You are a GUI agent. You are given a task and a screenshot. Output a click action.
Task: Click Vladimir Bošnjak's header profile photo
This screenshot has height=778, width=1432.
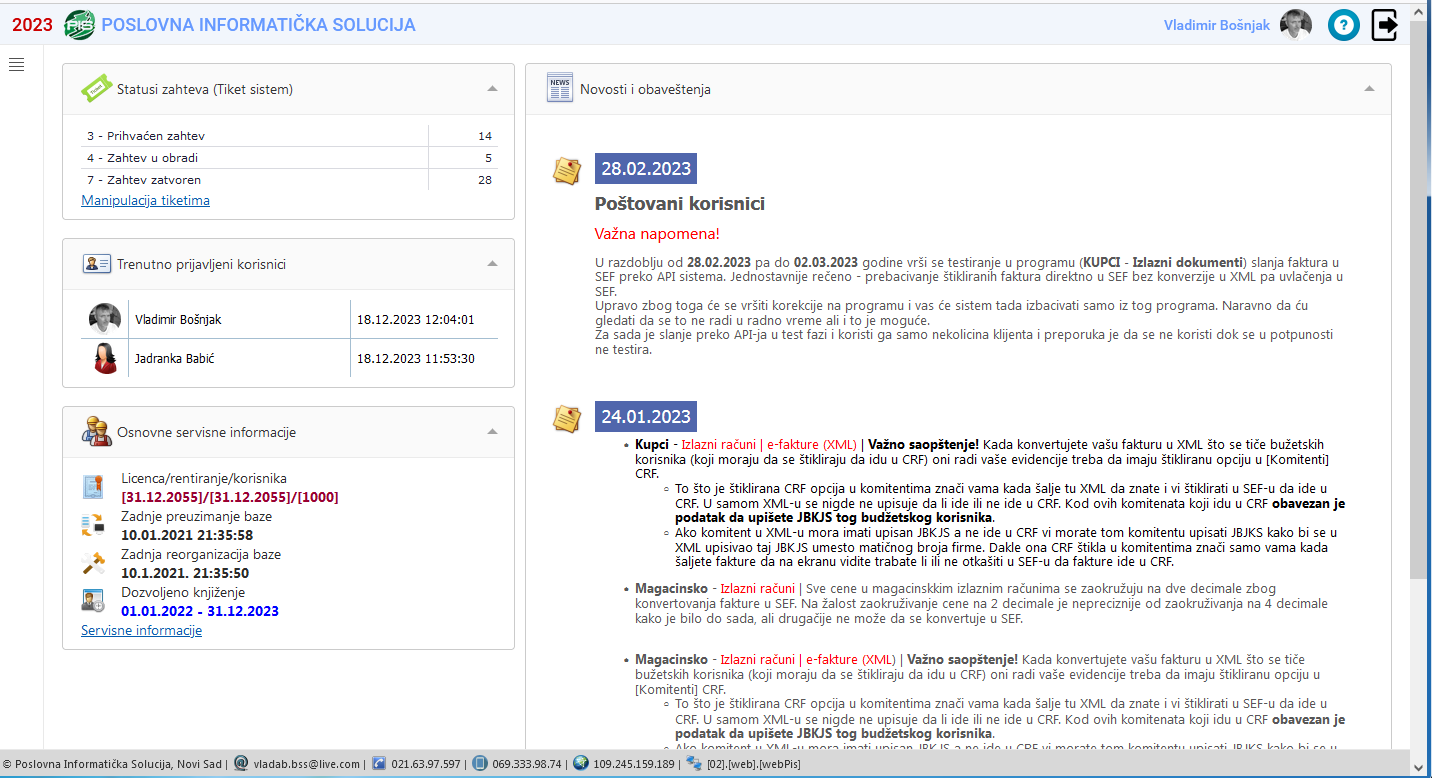1296,25
